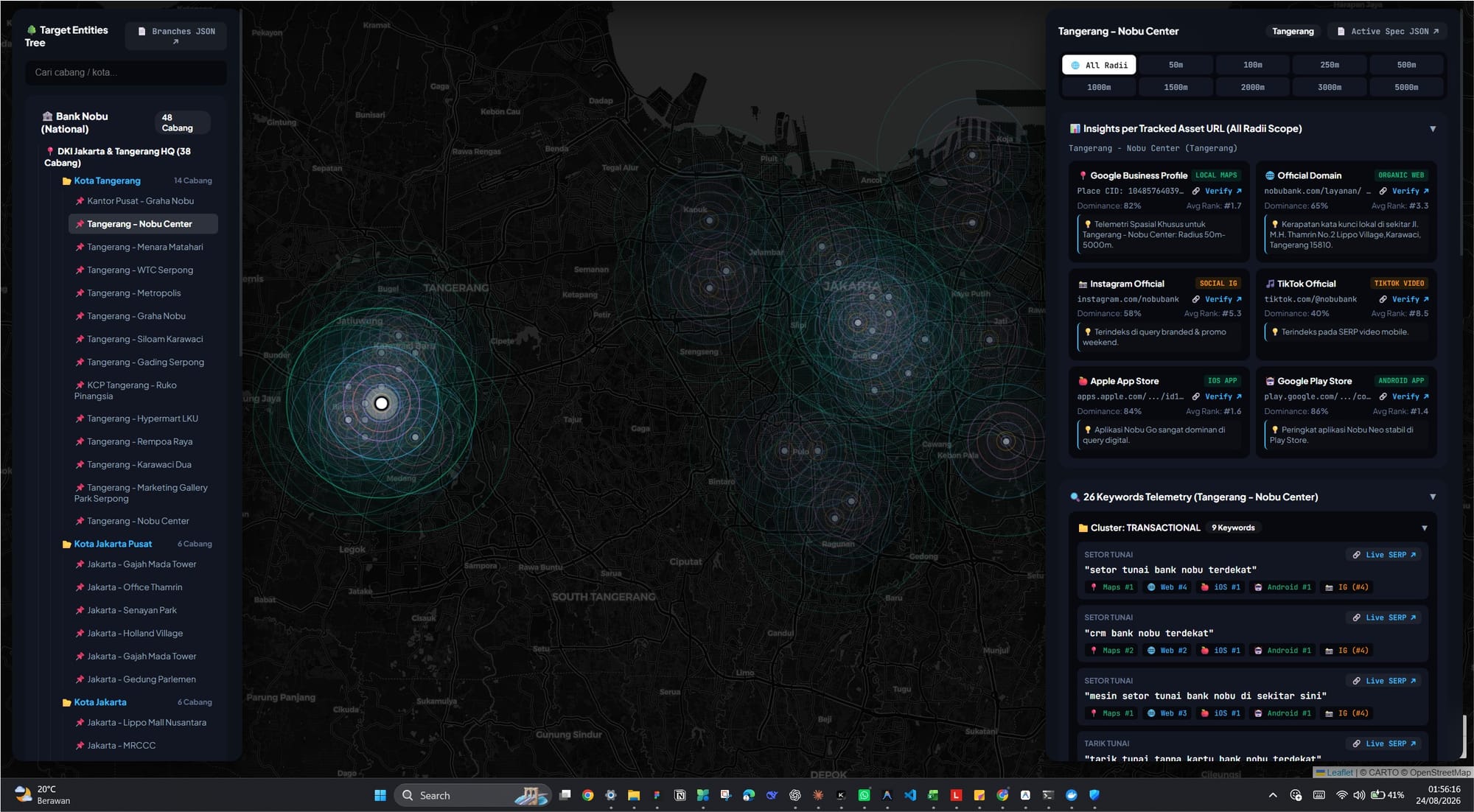Click the Google Play Store card icon
This screenshot has height=812, width=1474.
point(1270,382)
